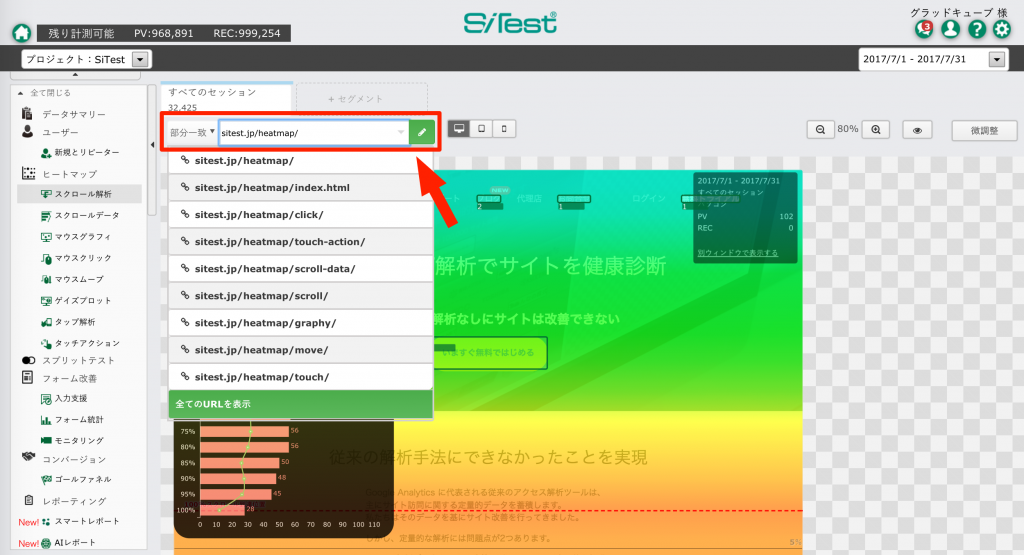
Task: Open the user account icon
Action: (x=950, y=29)
